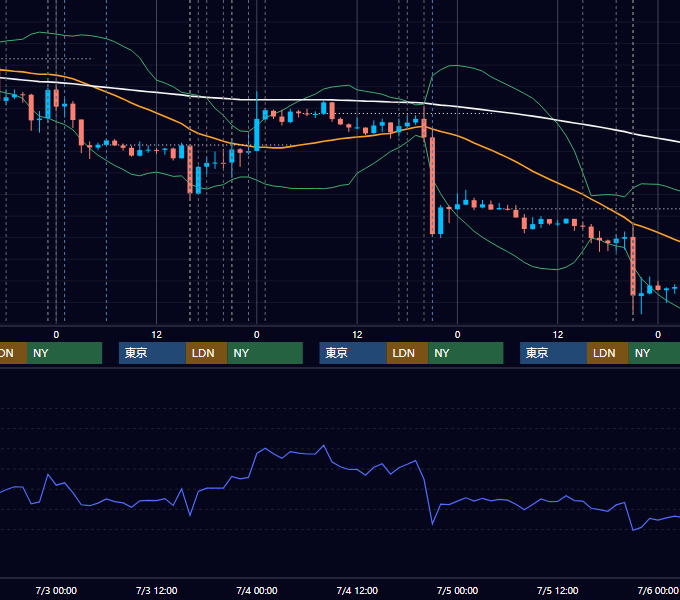Select the tall red candle before 7/5 00:00
This screenshot has height=600, width=680.
click(x=432, y=186)
